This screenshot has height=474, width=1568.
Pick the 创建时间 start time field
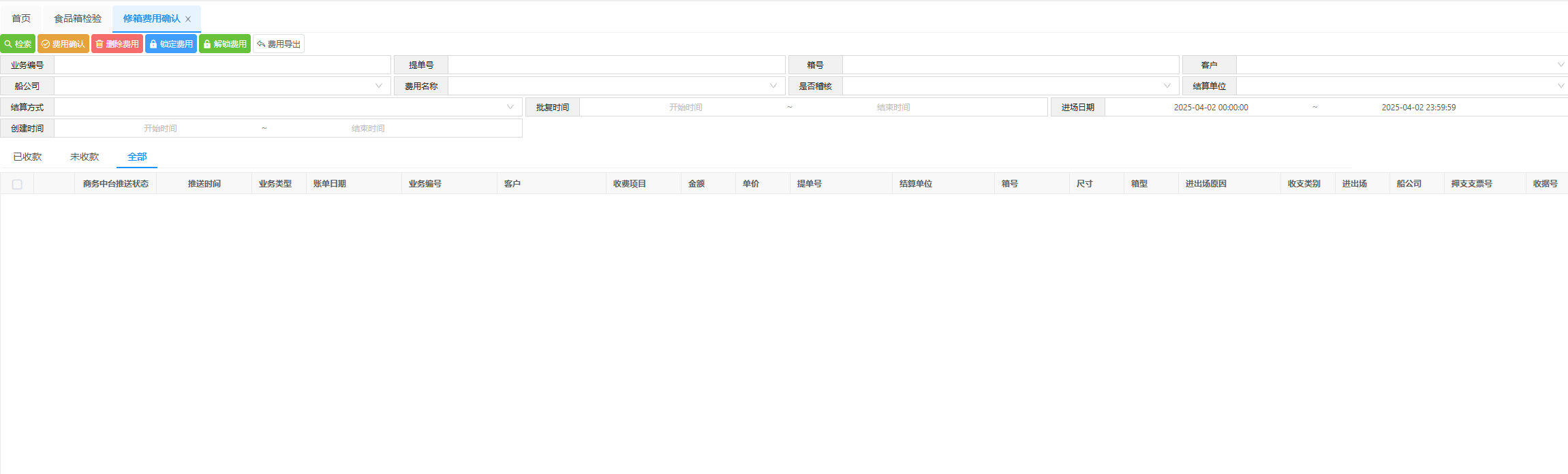click(x=160, y=129)
